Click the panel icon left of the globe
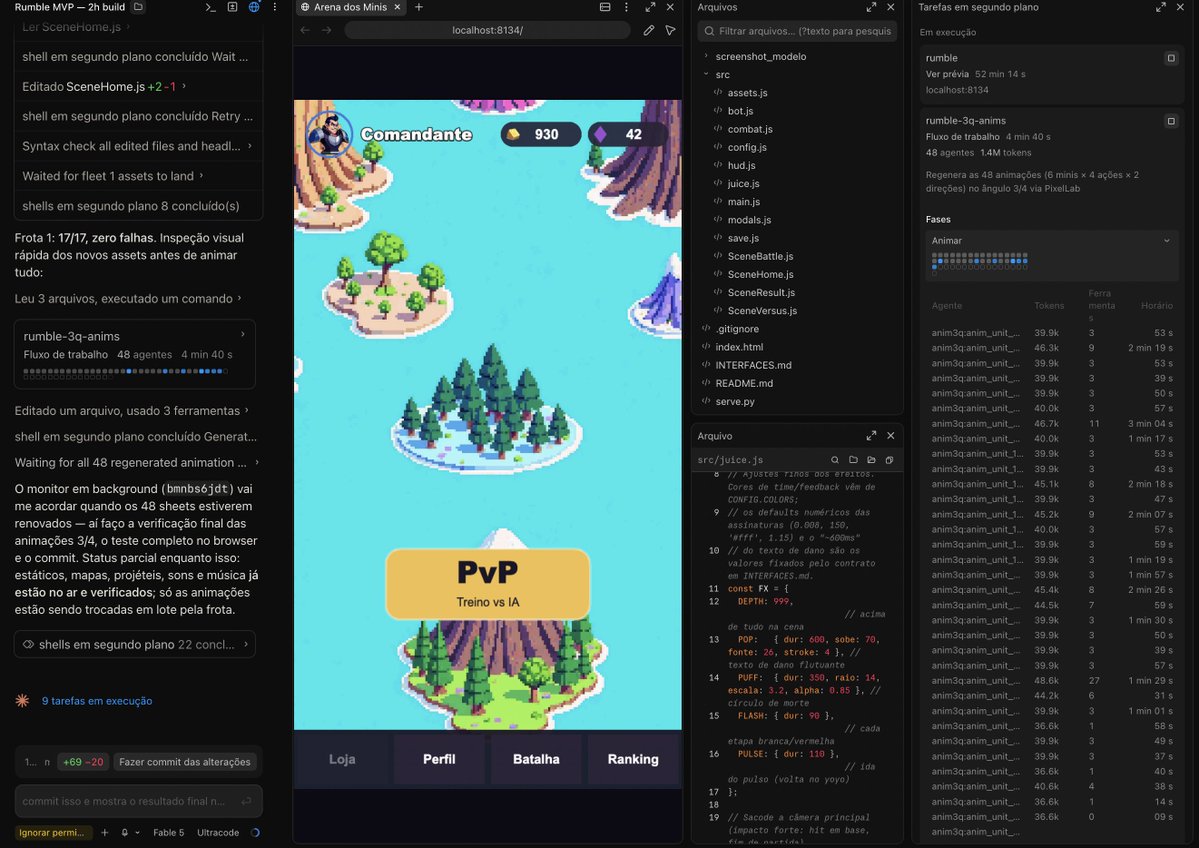 tap(232, 7)
